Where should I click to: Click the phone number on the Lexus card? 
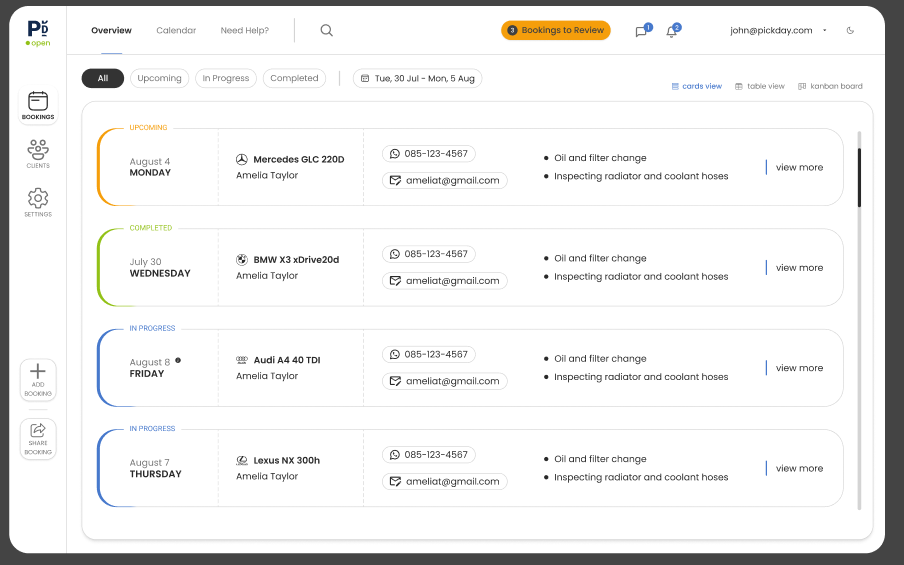428,455
